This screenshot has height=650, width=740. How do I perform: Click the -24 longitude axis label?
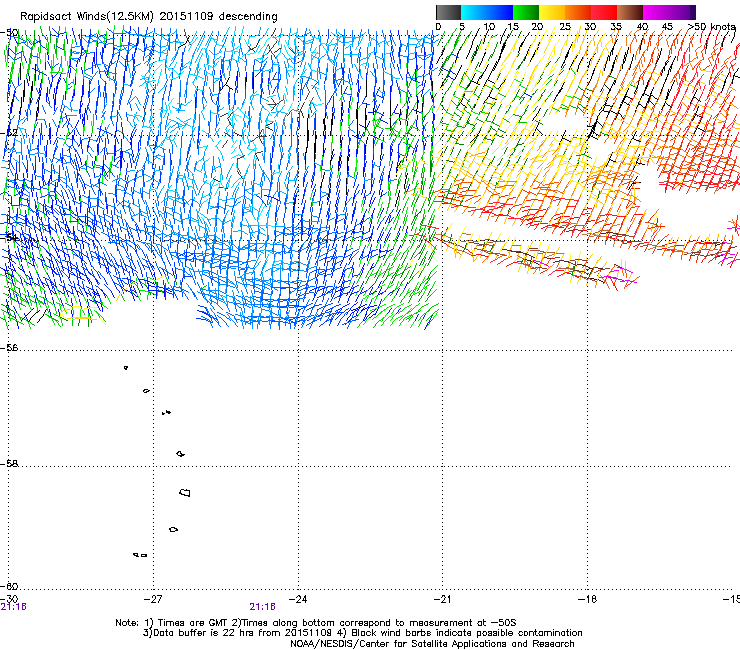point(297,599)
